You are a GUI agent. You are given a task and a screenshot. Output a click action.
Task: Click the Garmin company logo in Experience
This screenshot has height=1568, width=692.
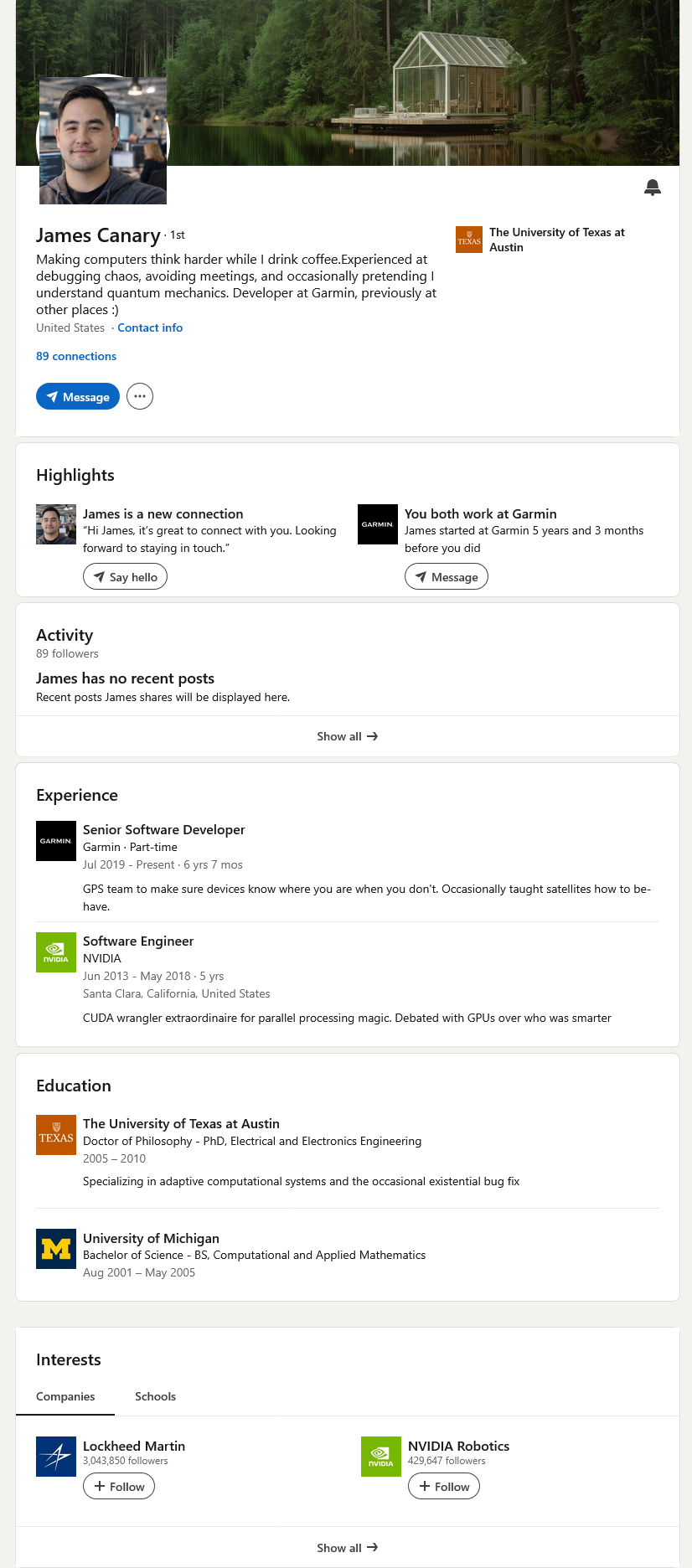point(55,840)
